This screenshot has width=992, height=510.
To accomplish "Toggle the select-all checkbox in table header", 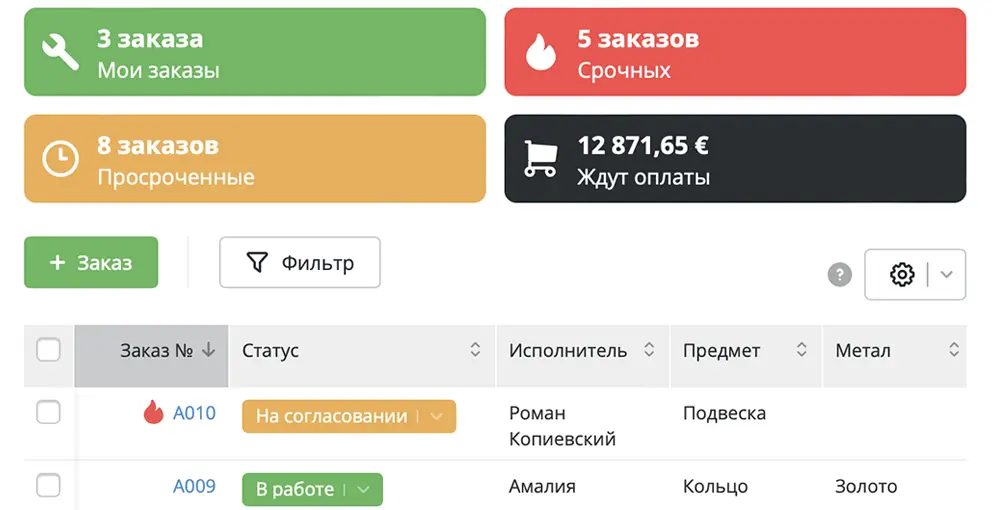I will pos(48,350).
